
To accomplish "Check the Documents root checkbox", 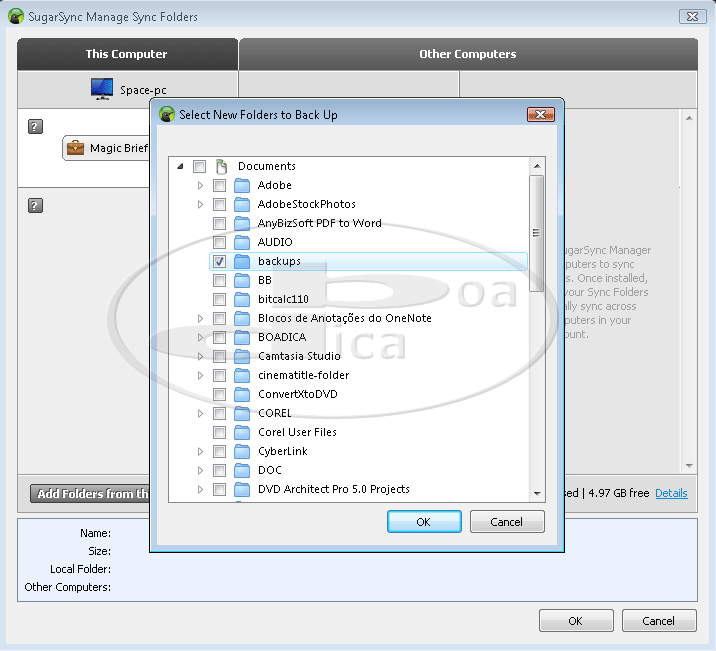I will pyautogui.click(x=199, y=166).
